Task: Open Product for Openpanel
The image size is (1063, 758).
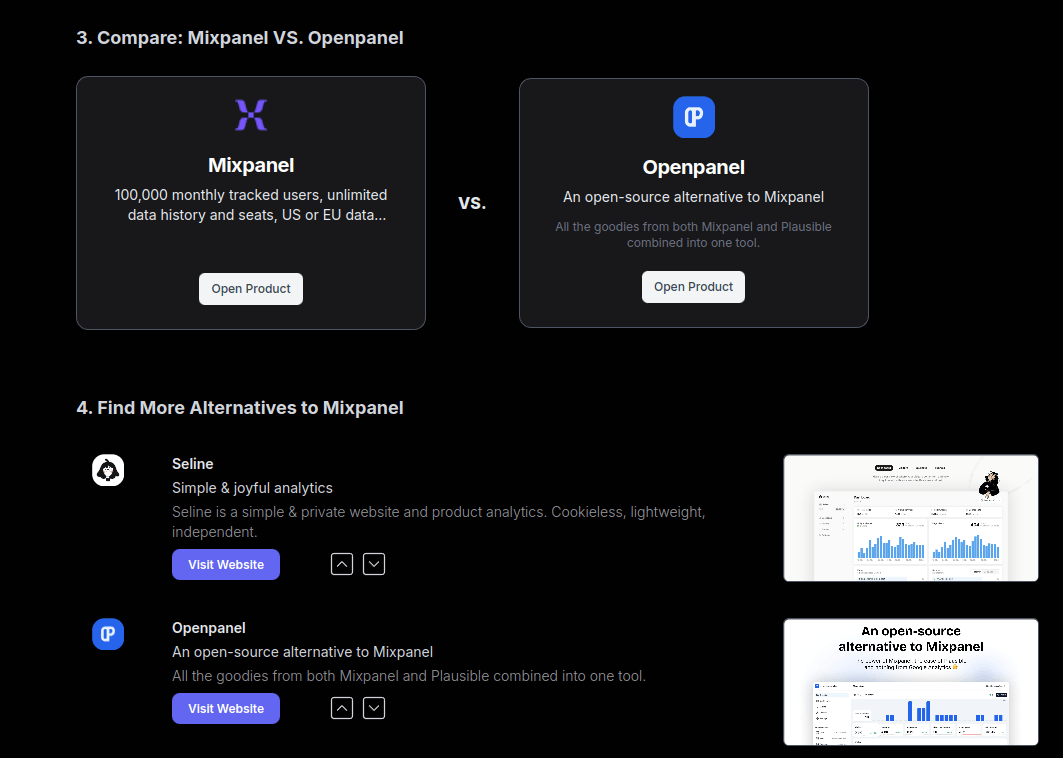Action: [693, 287]
